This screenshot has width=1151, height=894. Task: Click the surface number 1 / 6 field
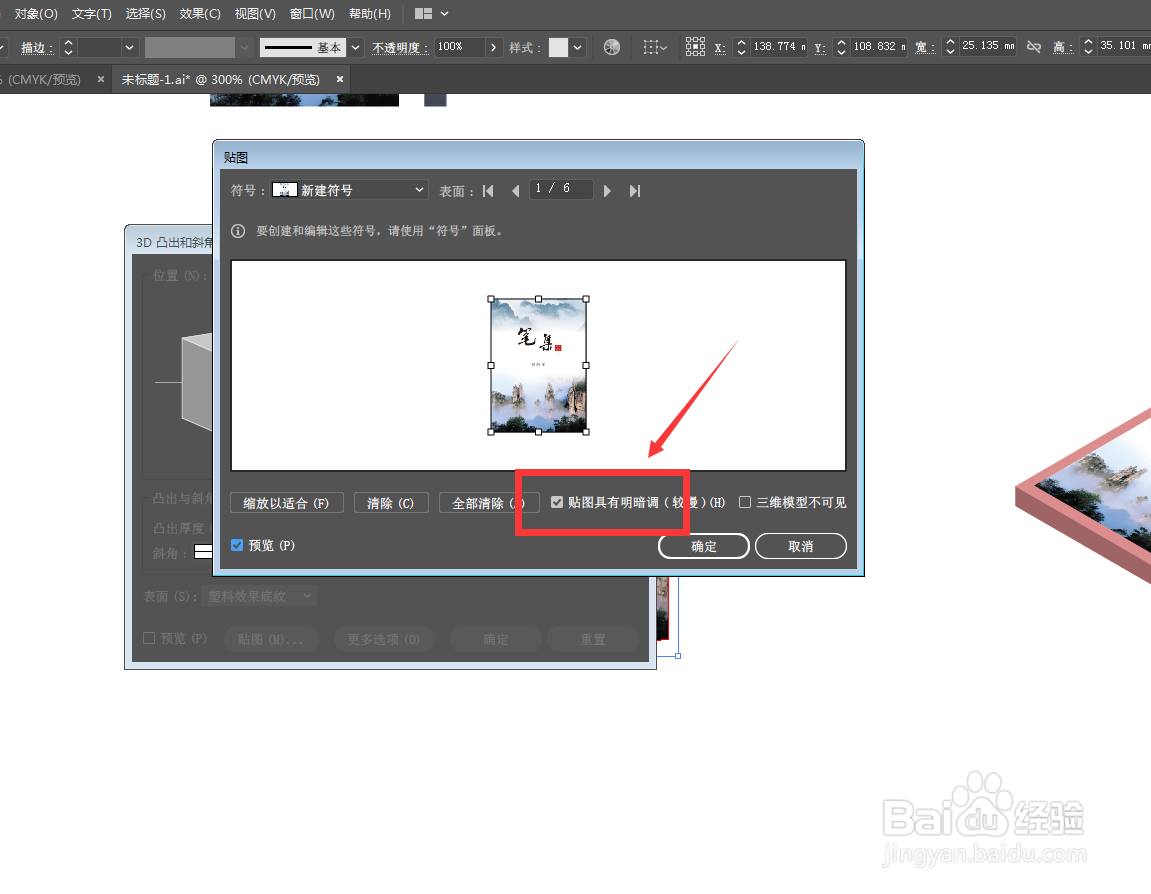(561, 189)
